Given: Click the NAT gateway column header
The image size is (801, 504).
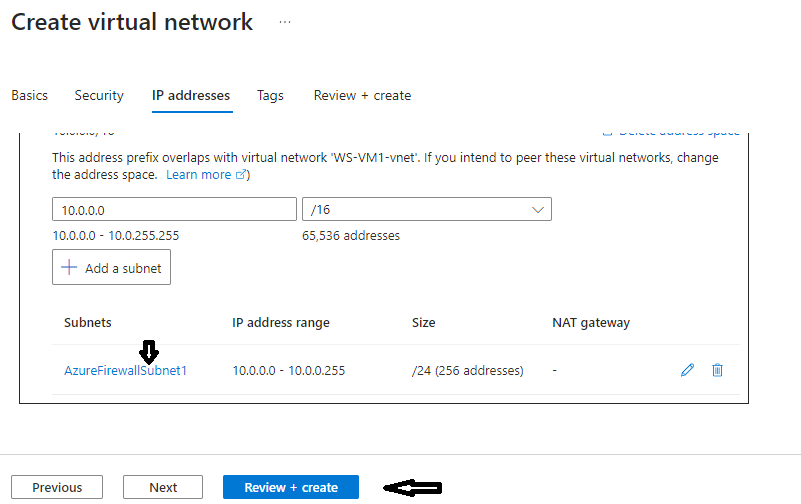Looking at the screenshot, I should point(591,323).
